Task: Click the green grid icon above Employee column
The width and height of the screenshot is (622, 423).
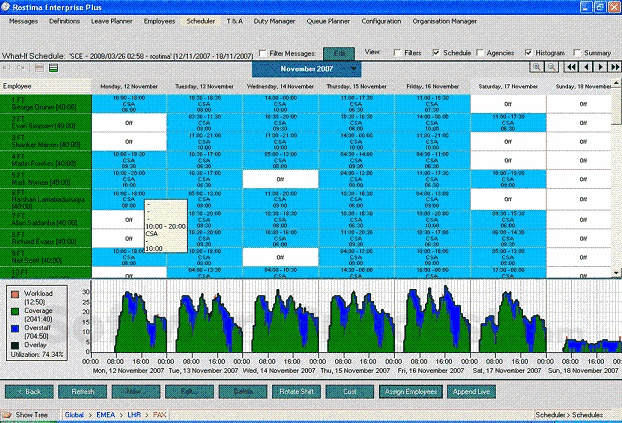Action: [54, 68]
